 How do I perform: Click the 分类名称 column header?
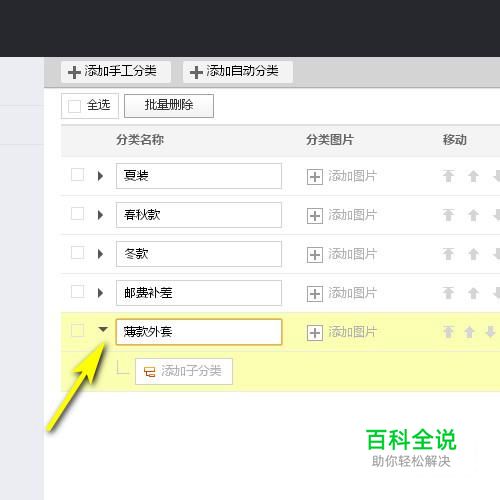(140, 140)
